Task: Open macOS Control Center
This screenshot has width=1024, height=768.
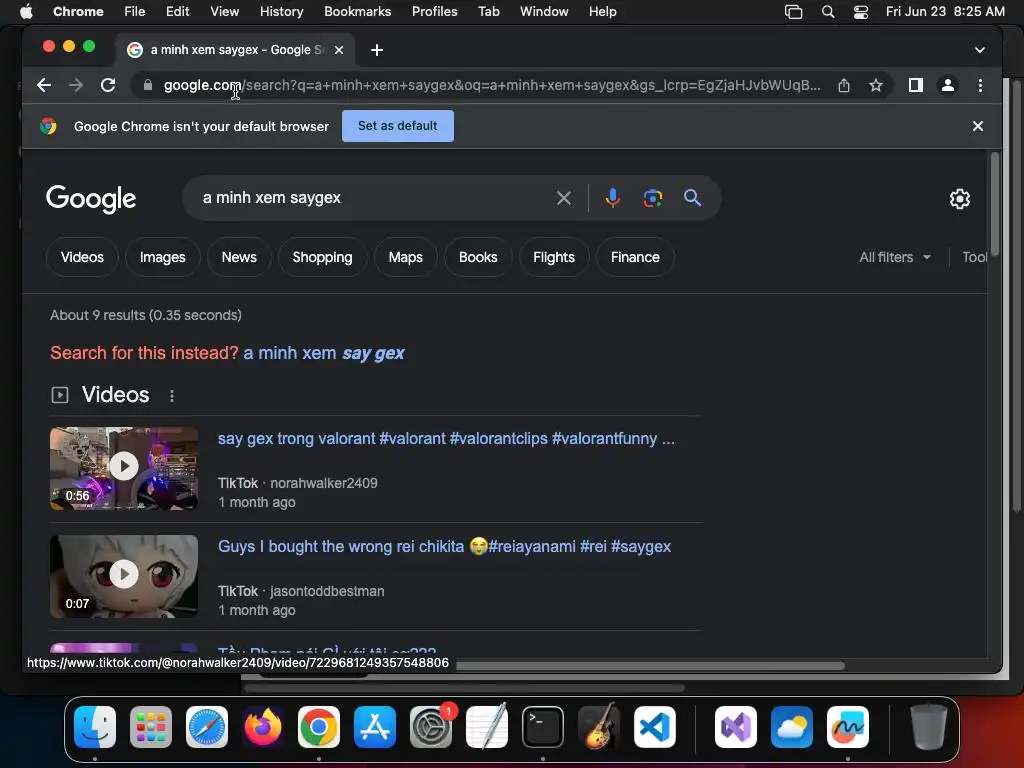Action: point(861,12)
